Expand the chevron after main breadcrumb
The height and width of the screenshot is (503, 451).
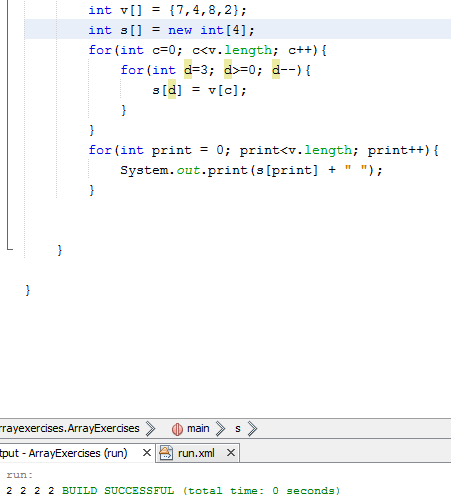220,429
